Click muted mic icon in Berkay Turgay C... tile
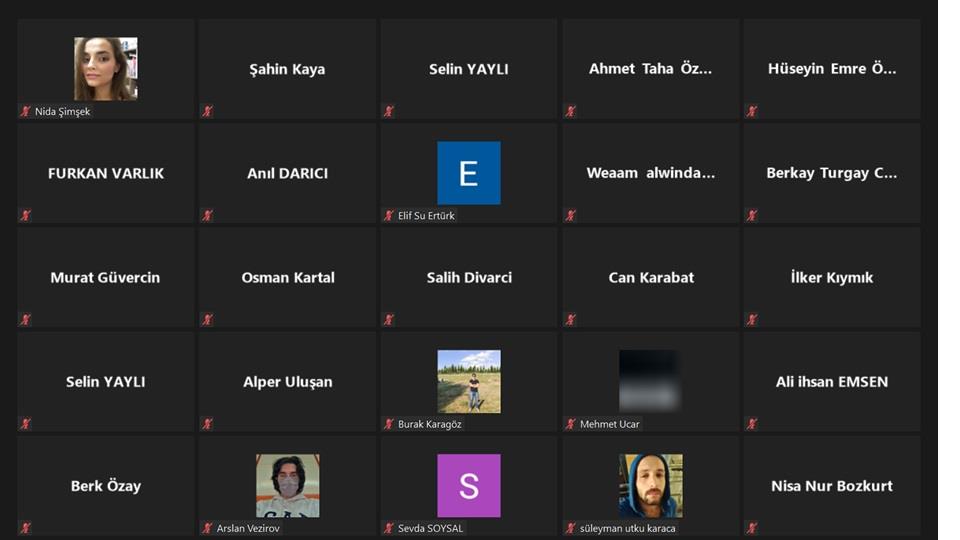This screenshot has height=540, width=960. (752, 216)
